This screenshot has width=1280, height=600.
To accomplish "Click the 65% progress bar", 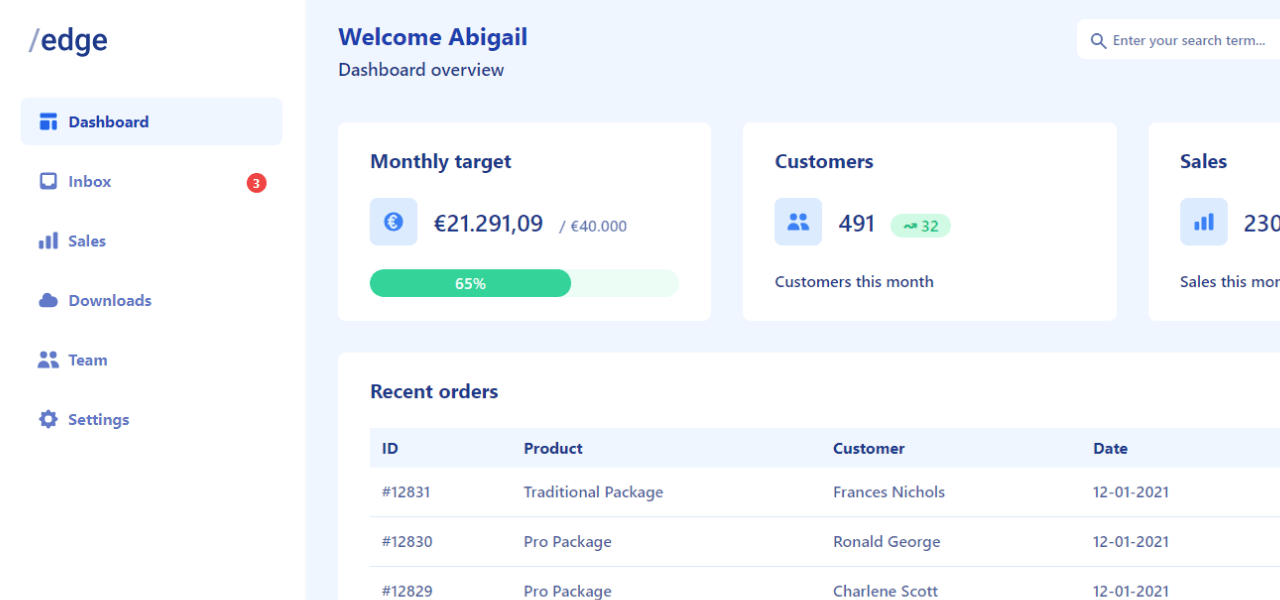I will tap(470, 283).
